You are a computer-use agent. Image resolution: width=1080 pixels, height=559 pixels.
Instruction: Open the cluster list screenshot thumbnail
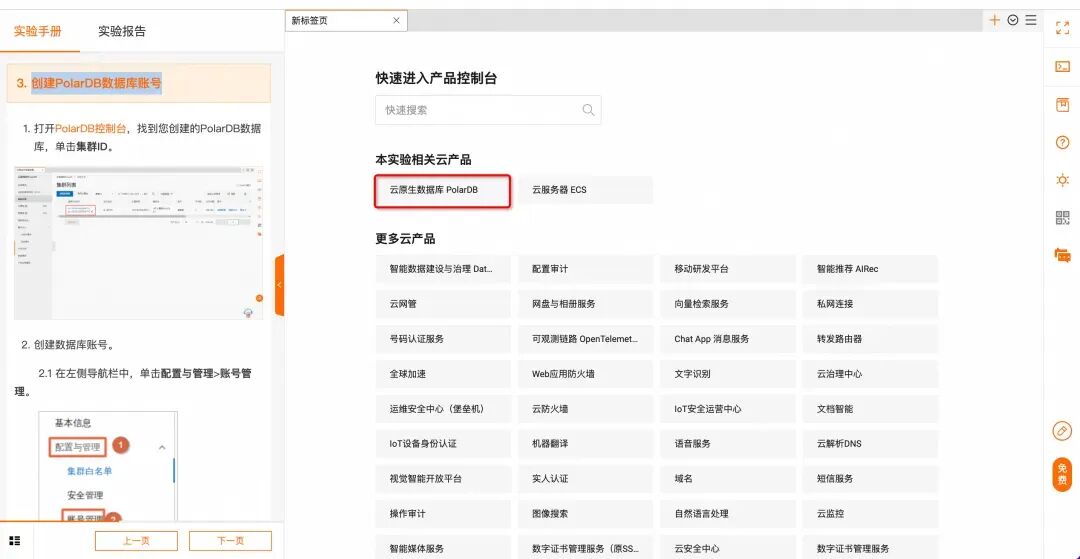click(138, 242)
